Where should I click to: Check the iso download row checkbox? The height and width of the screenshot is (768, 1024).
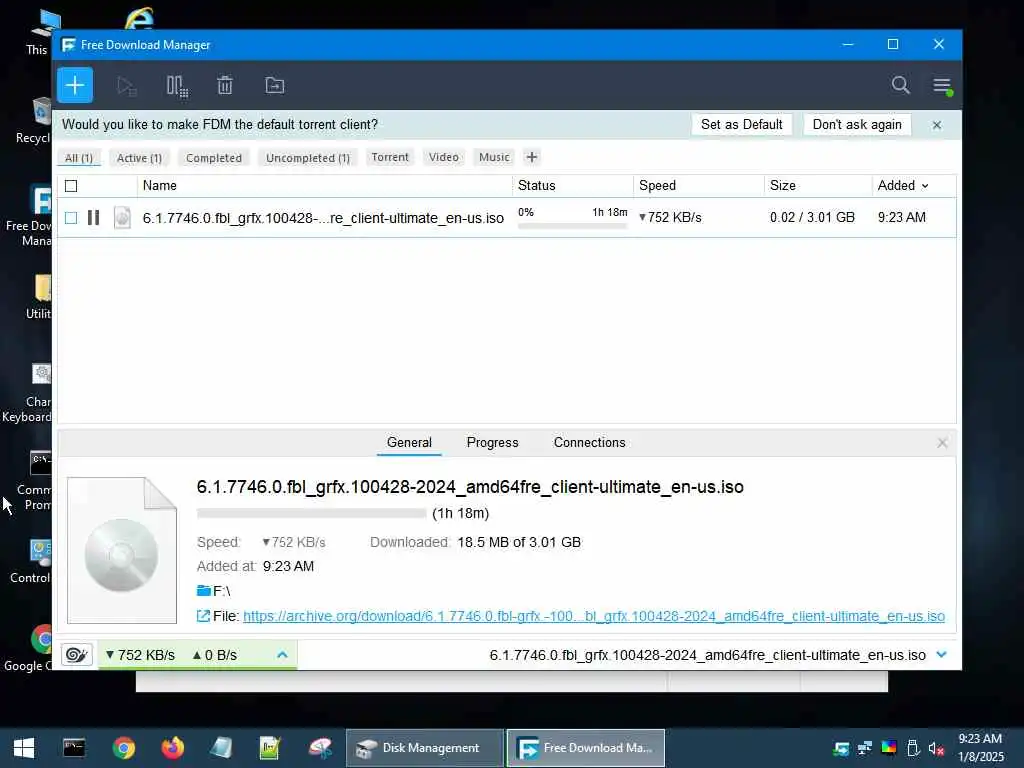[71, 217]
